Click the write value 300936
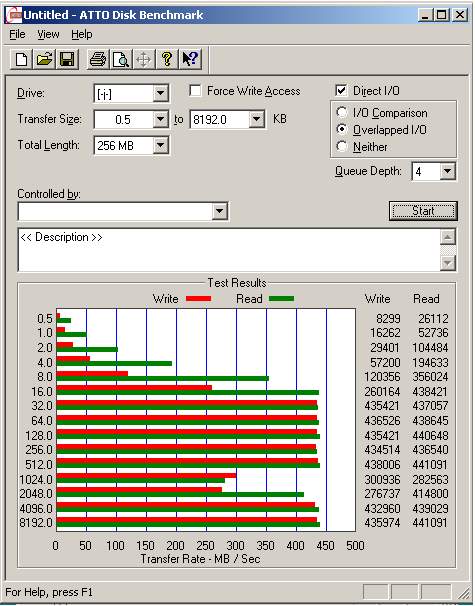This screenshot has width=475, height=606. (382, 480)
